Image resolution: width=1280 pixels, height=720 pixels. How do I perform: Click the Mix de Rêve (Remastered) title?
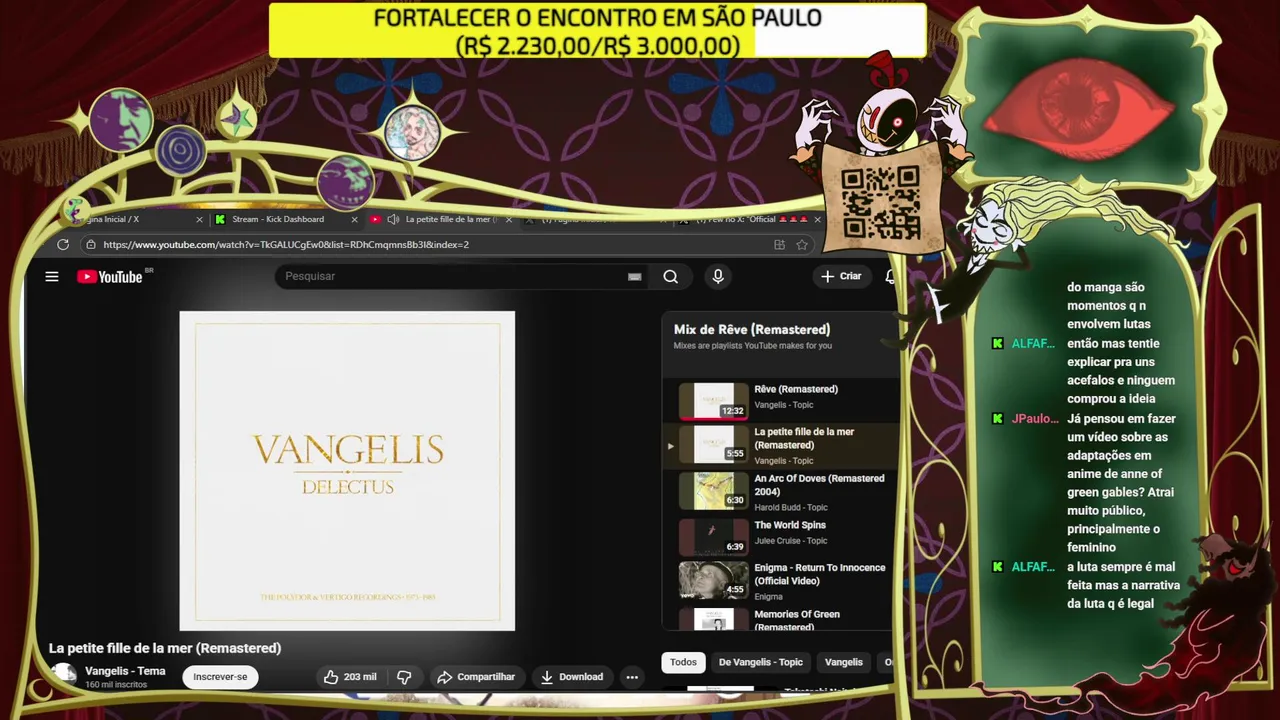tap(752, 329)
